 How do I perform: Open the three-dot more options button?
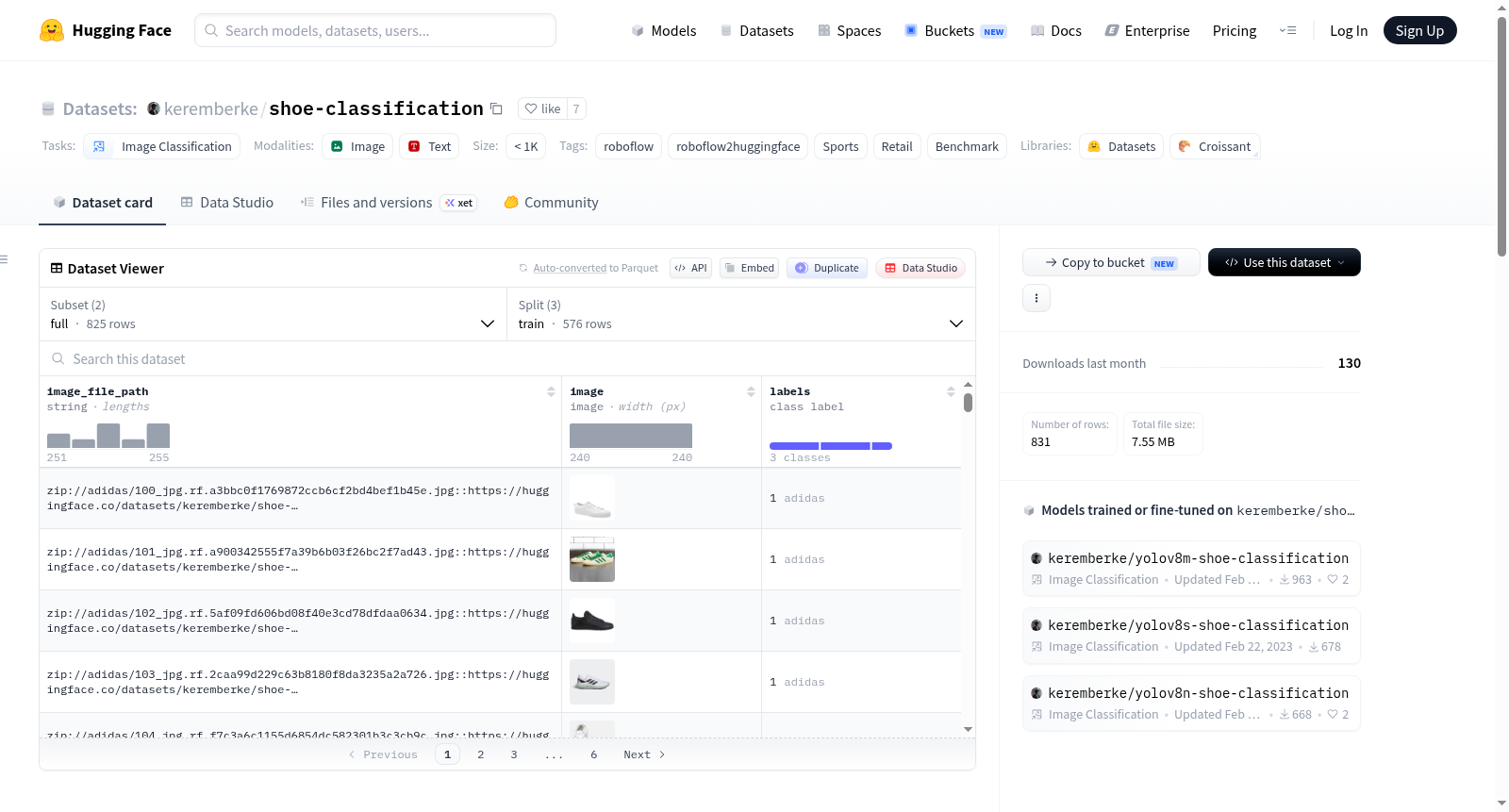[1036, 298]
